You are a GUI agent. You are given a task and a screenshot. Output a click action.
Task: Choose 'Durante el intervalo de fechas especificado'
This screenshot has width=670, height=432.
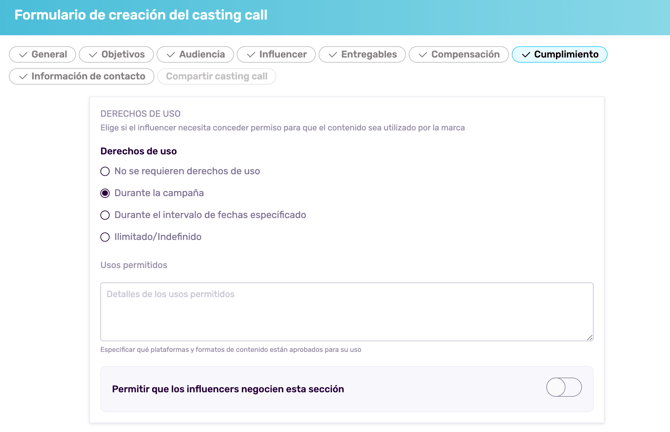point(105,215)
